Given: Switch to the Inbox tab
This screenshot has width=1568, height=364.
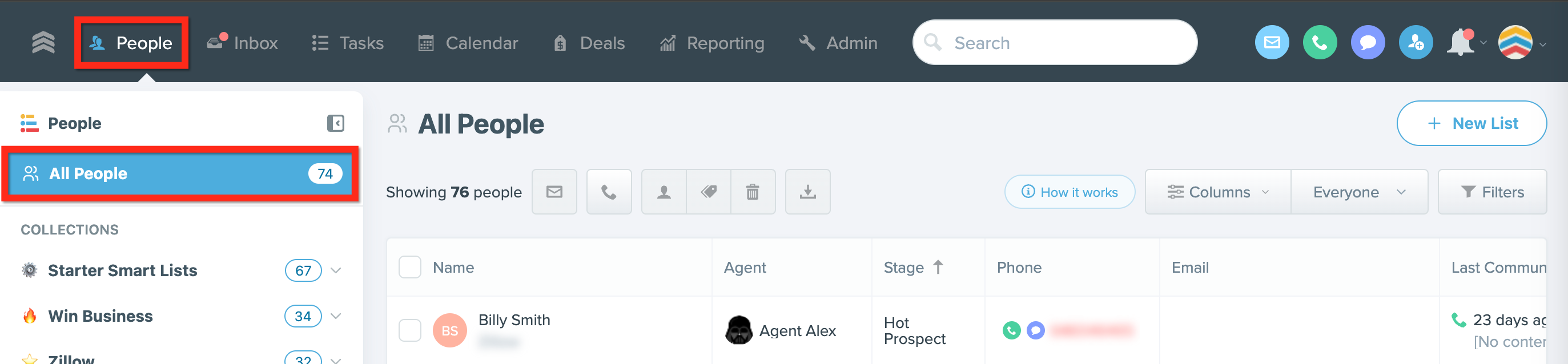Looking at the screenshot, I should (x=242, y=43).
